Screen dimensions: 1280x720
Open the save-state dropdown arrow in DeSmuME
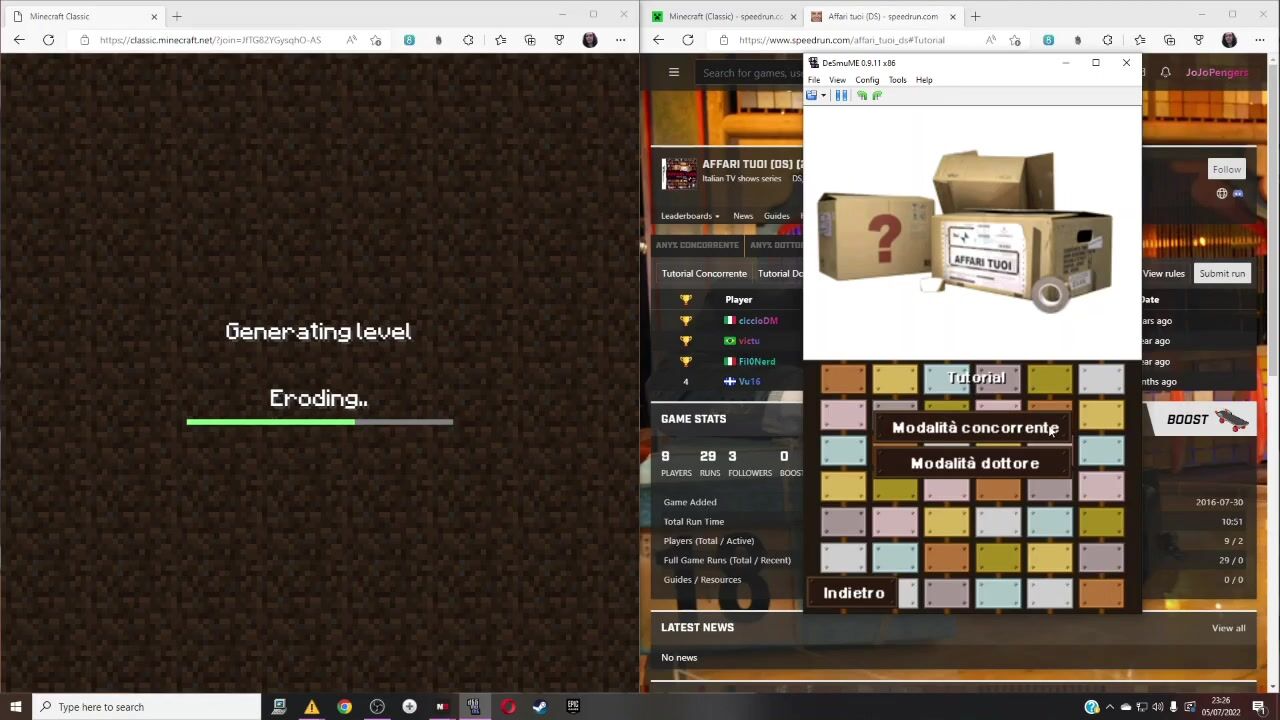point(823,96)
